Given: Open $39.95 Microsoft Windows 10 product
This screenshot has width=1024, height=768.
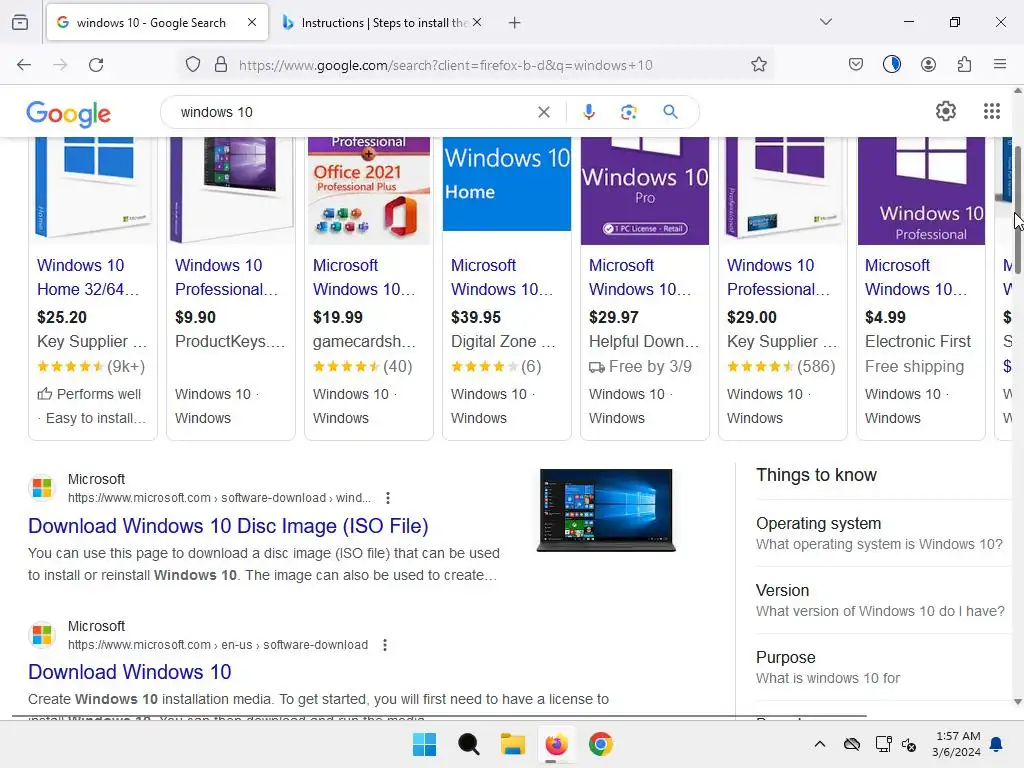Looking at the screenshot, I should (502, 278).
